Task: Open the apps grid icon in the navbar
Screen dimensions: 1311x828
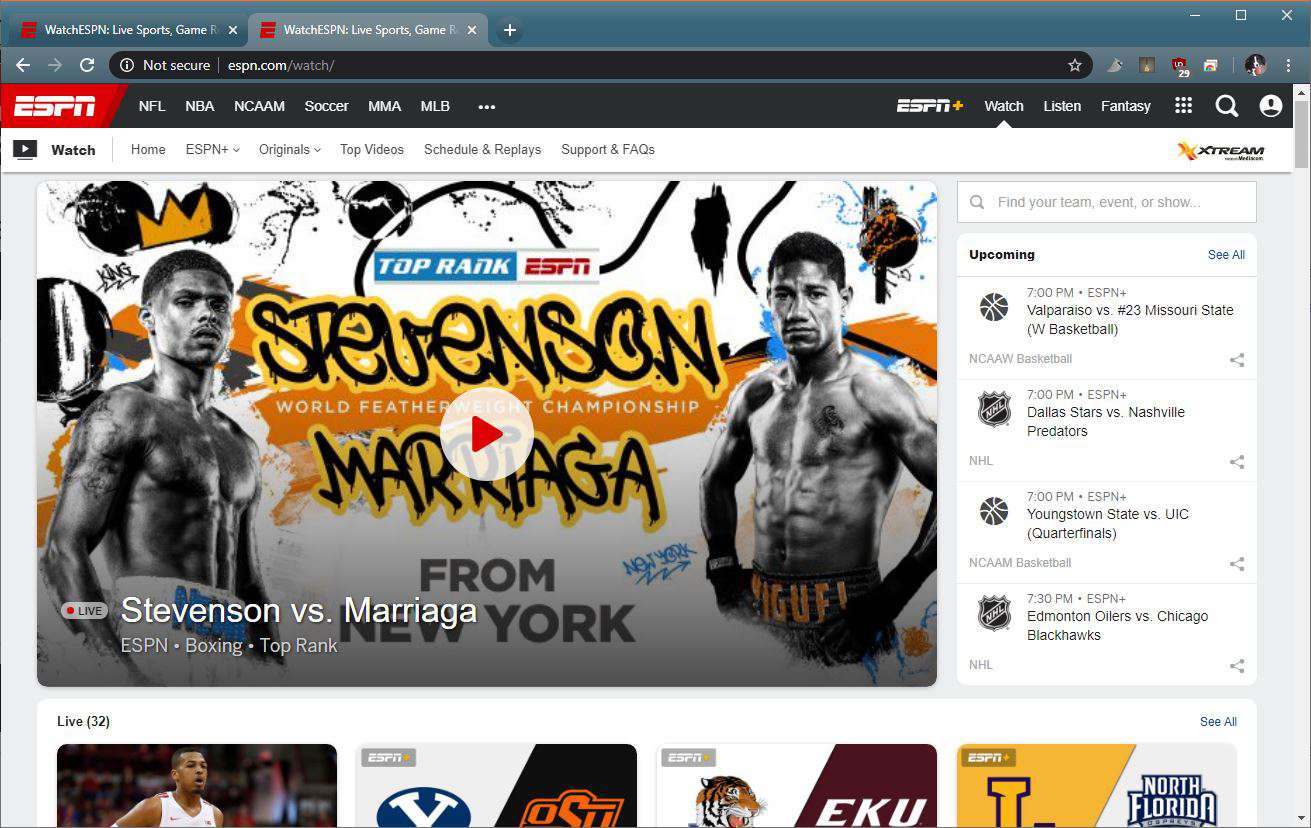Action: click(1183, 105)
